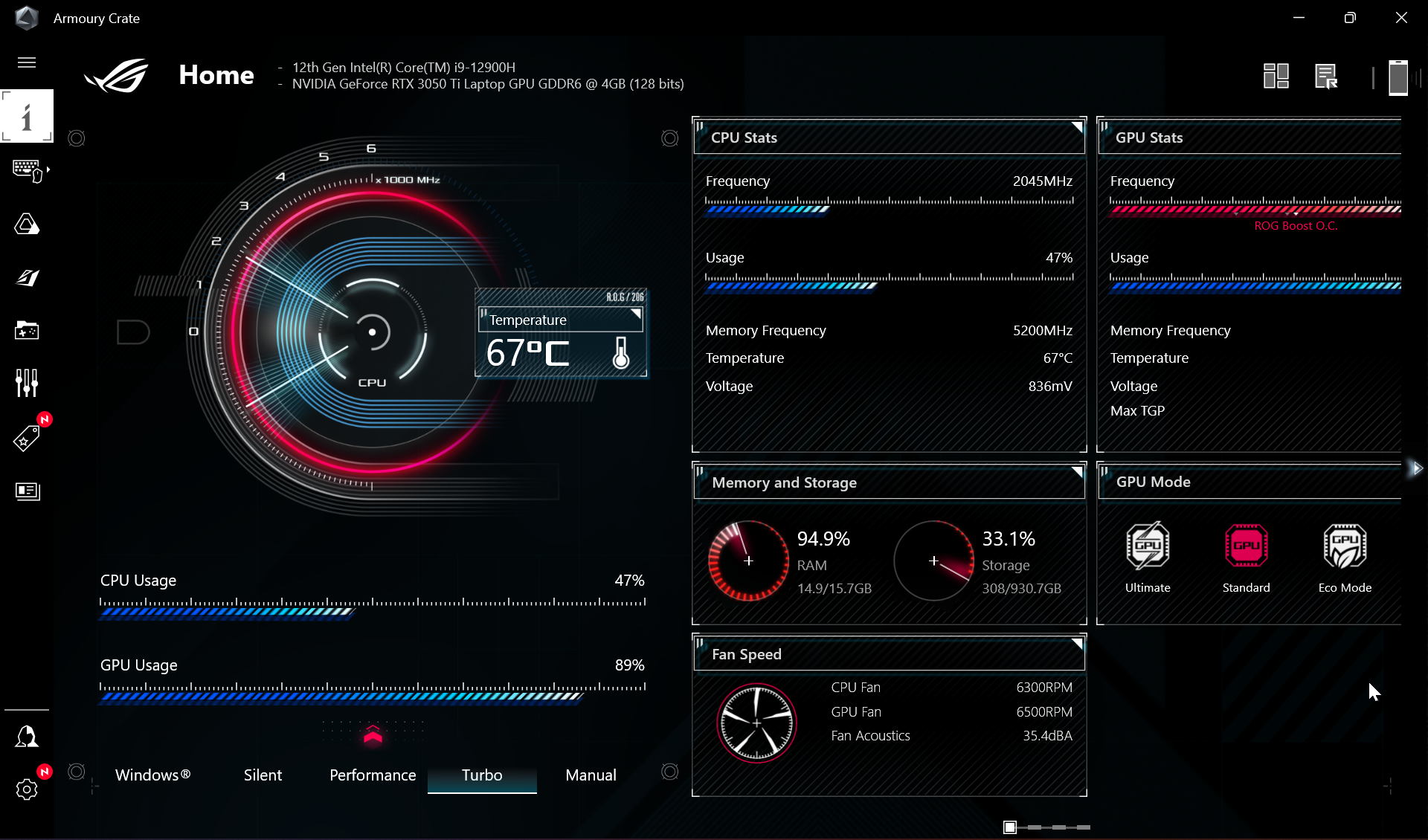Image resolution: width=1428 pixels, height=840 pixels.
Task: Click the GPU Usage progress bar
Action: tap(373, 693)
